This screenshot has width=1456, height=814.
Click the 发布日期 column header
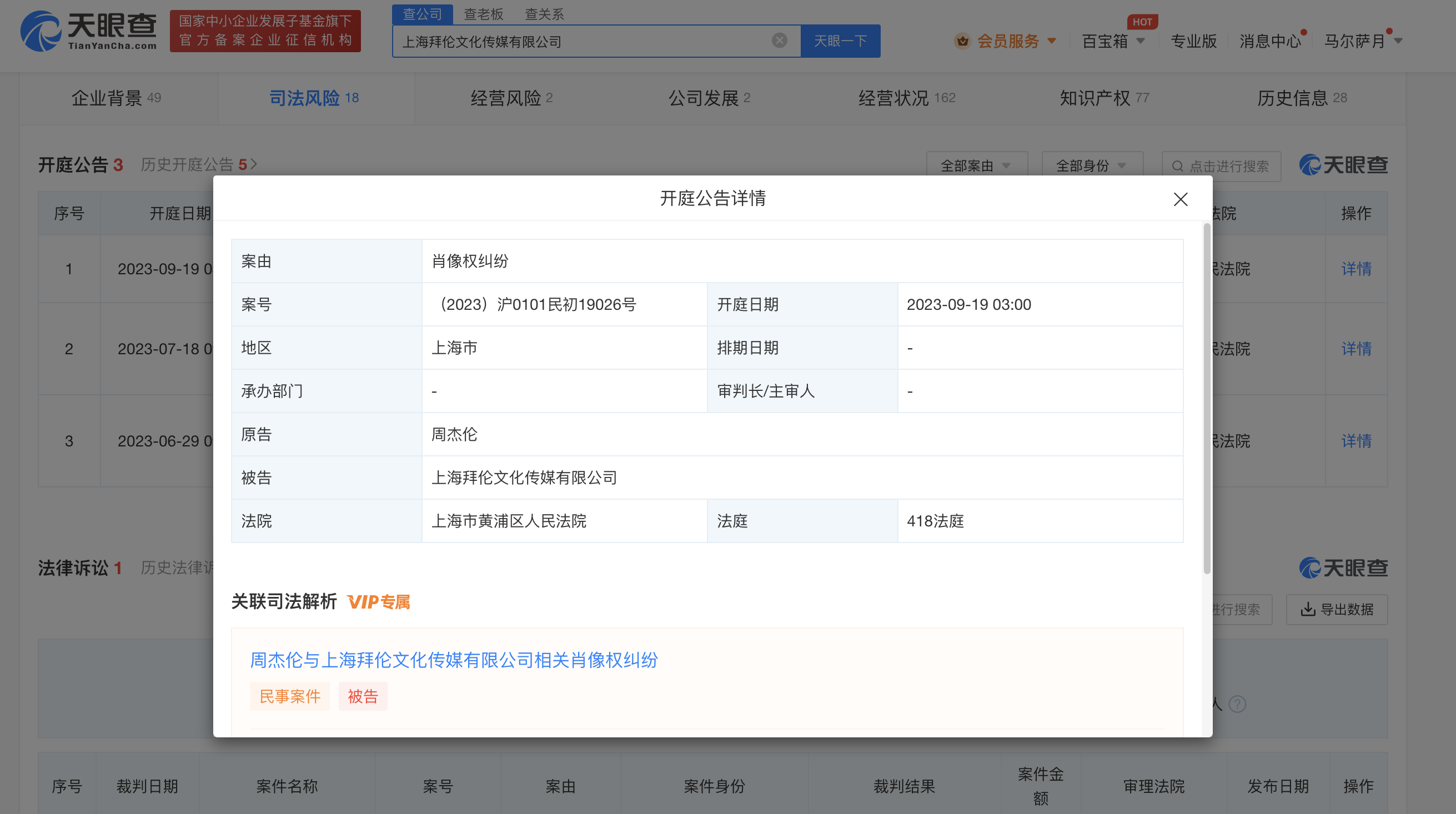(x=1278, y=786)
